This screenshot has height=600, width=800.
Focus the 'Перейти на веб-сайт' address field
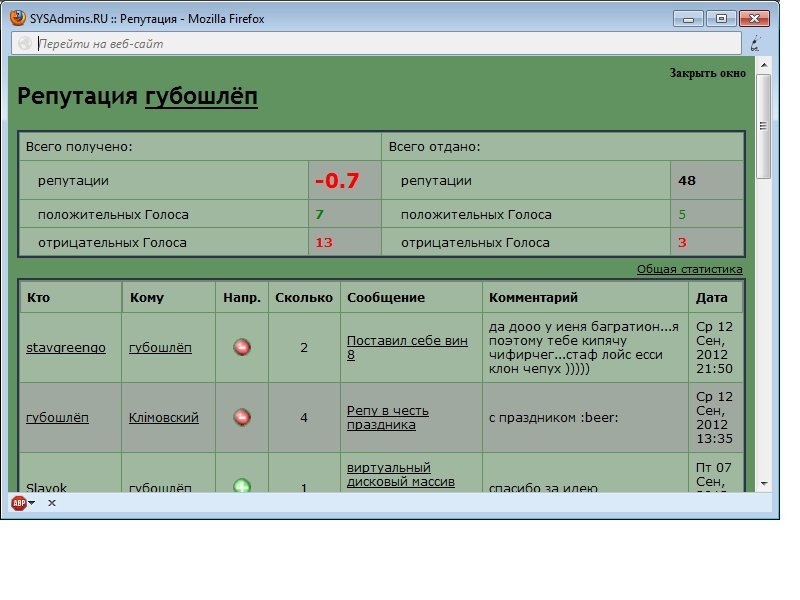point(377,44)
